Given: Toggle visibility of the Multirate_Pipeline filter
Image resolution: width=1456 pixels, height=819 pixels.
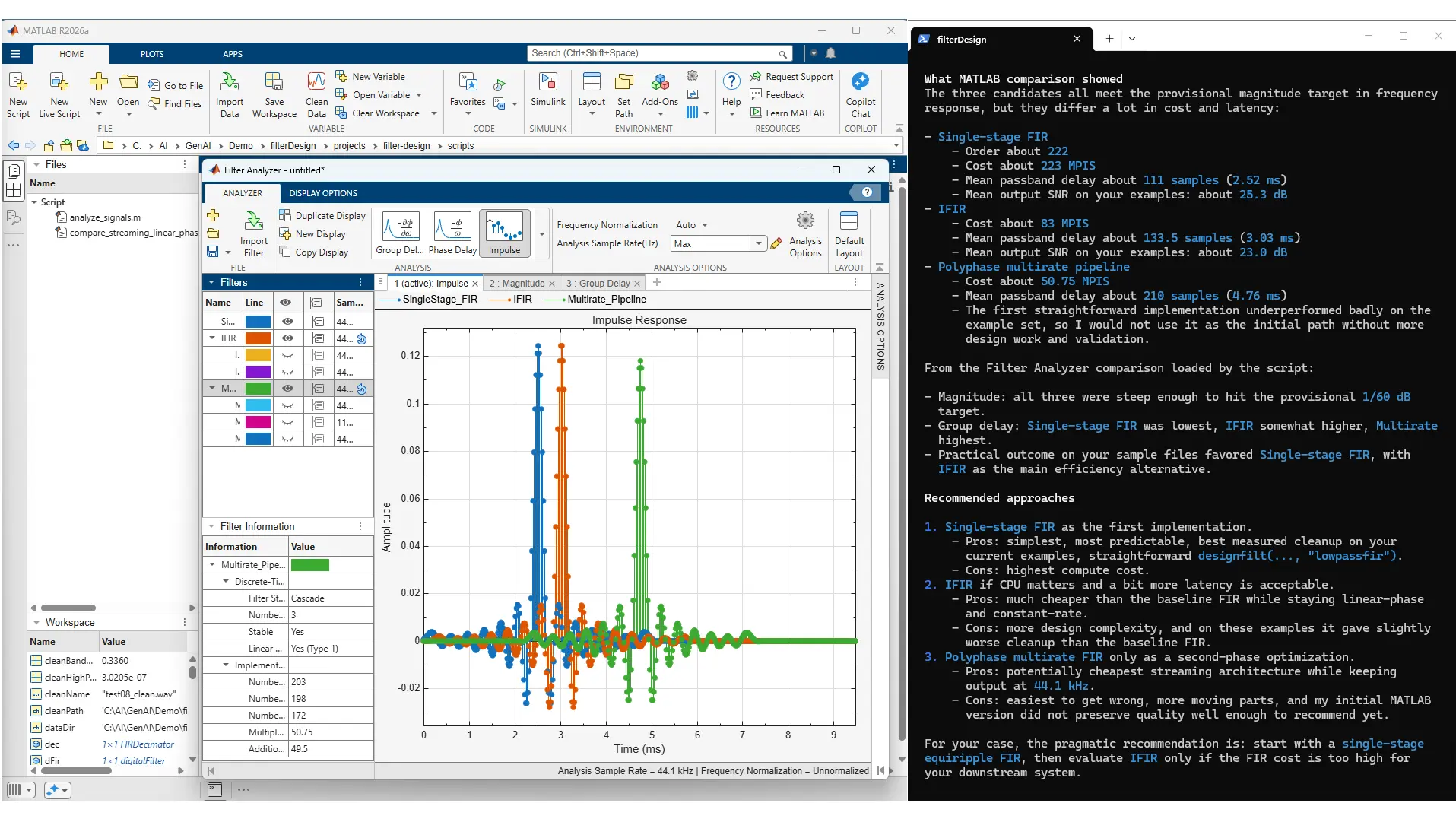Looking at the screenshot, I should point(287,389).
